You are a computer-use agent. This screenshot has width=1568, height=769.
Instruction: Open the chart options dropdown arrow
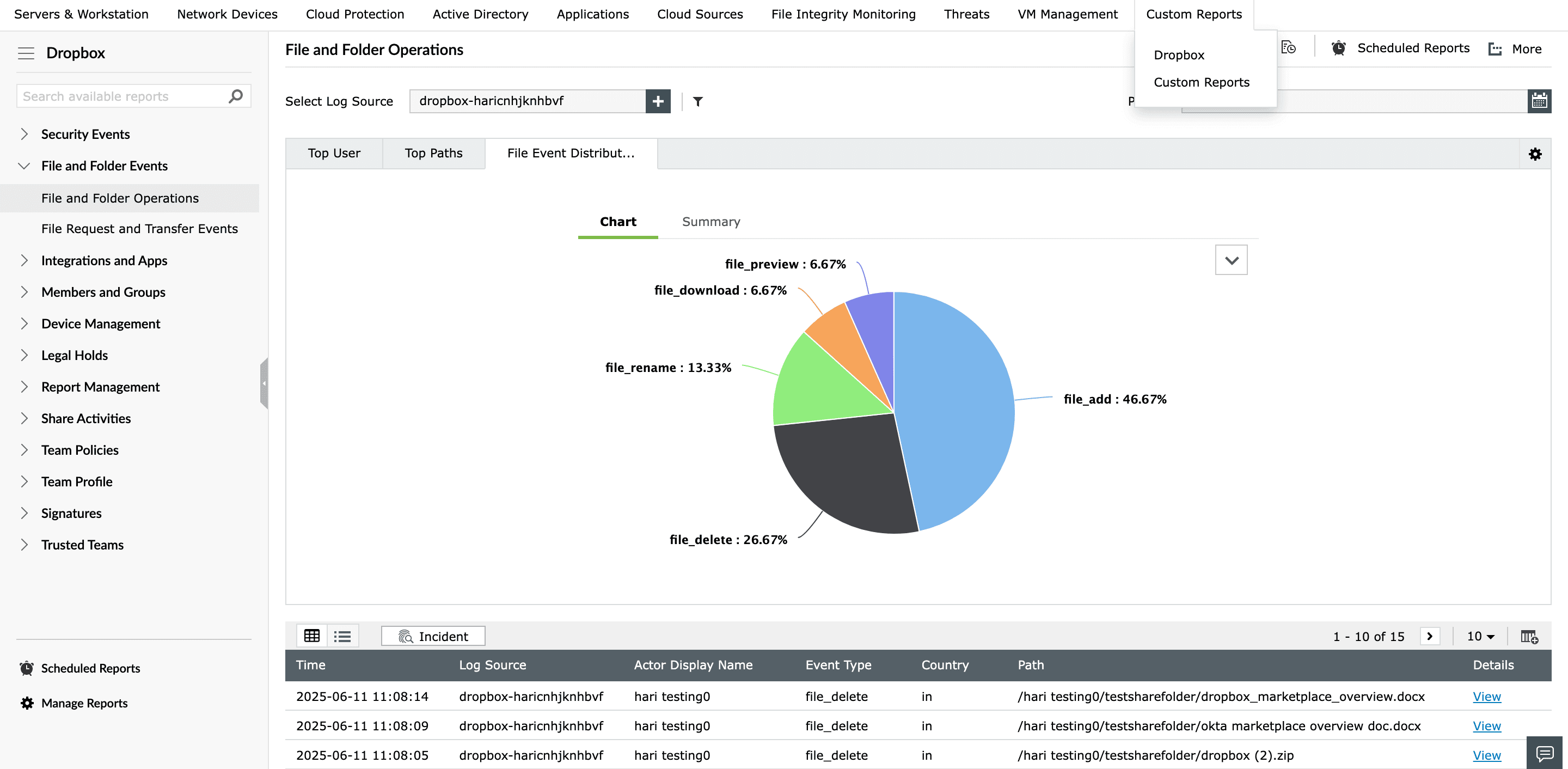1232,260
